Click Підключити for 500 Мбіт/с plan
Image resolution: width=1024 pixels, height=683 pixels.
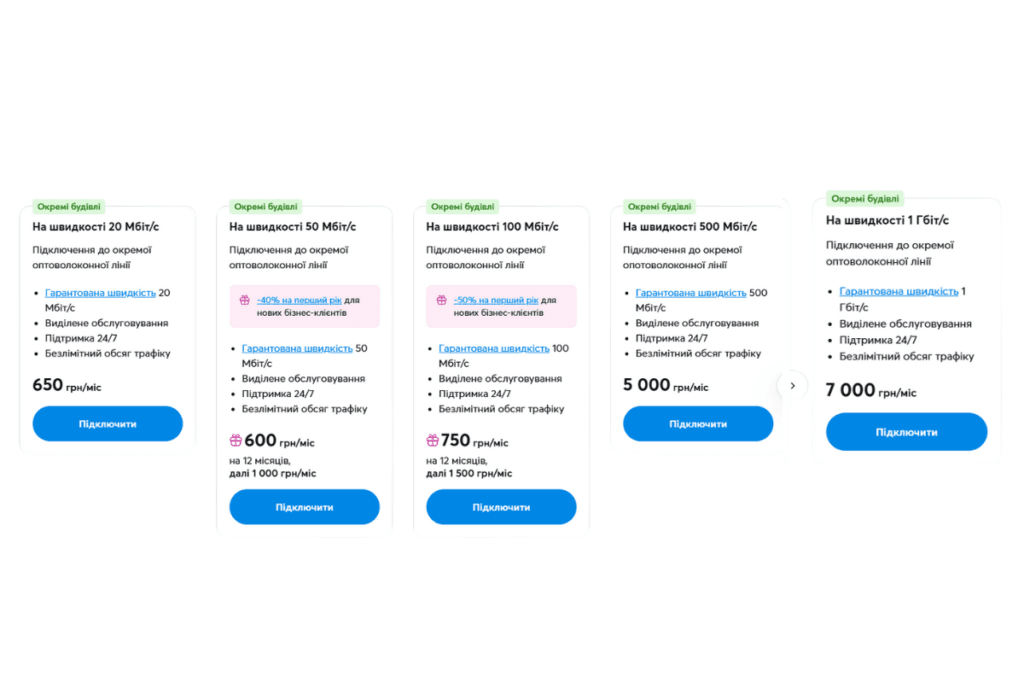[x=698, y=424]
